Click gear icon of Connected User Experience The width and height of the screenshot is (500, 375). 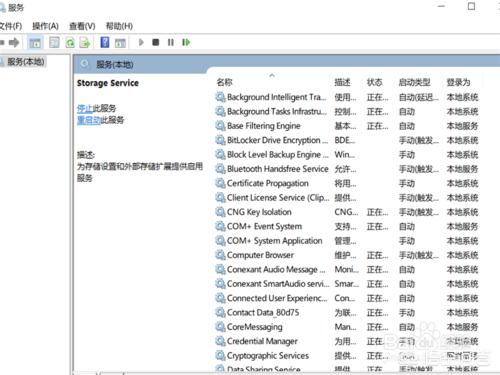click(x=220, y=298)
